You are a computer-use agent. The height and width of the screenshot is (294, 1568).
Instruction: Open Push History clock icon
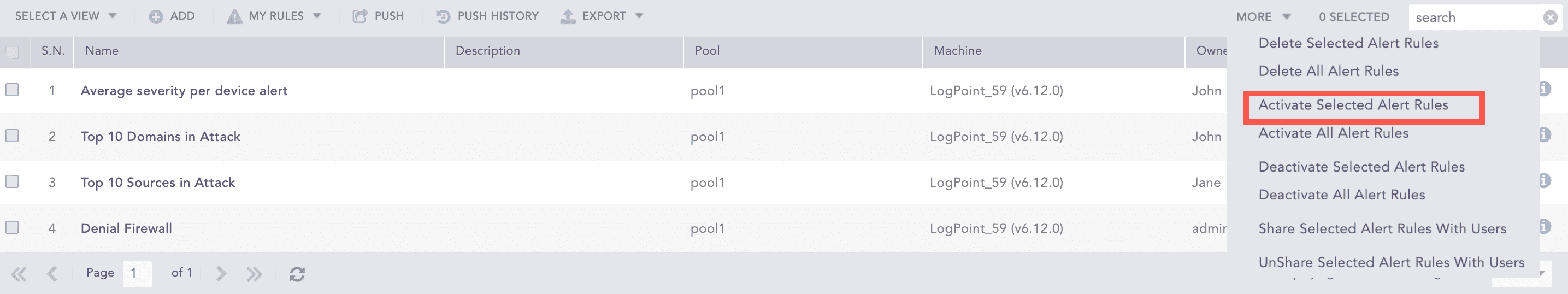443,16
